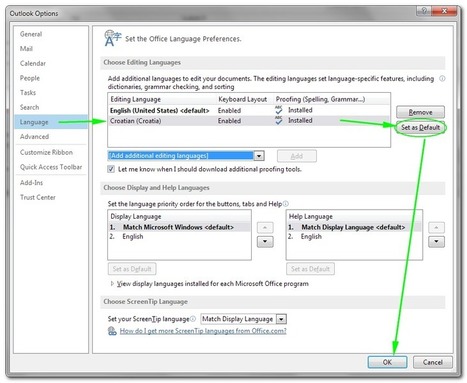Select Match Display Language in the Help list
The image size is (467, 383).
[x=354, y=227]
